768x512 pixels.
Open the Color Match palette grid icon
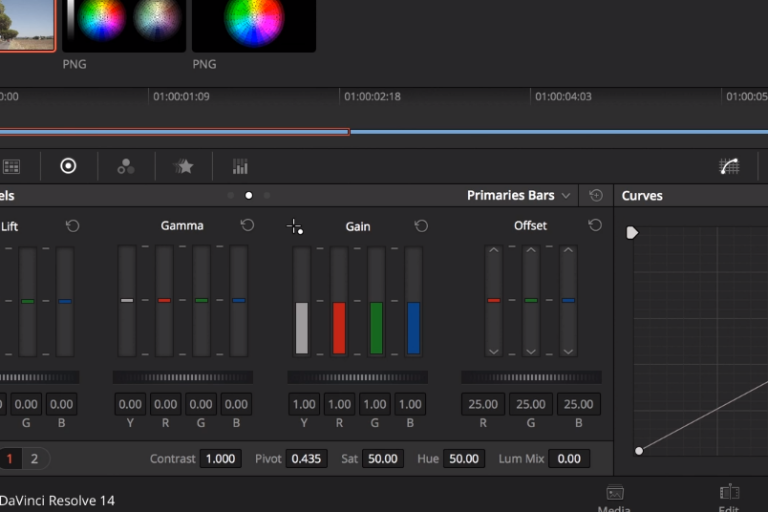click(11, 167)
